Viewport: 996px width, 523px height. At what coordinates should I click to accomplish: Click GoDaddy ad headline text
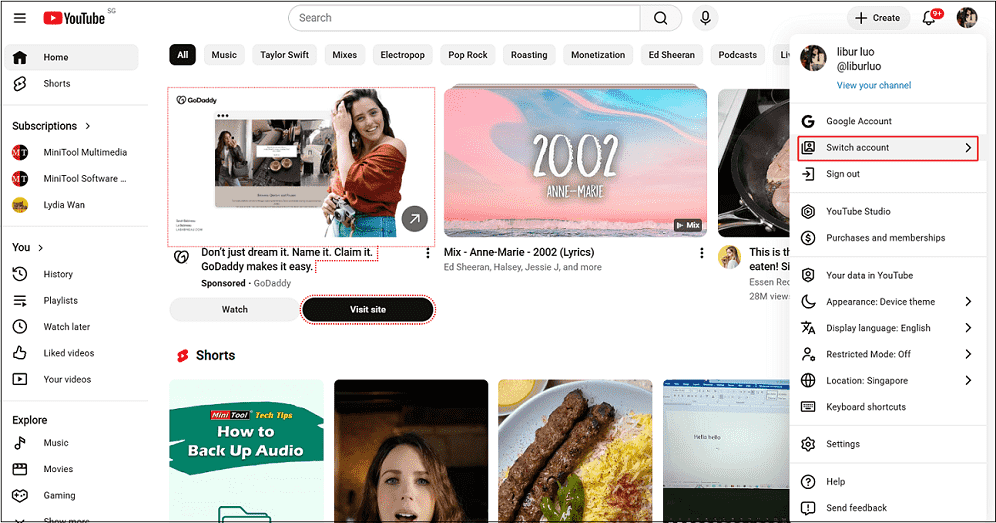pos(287,259)
